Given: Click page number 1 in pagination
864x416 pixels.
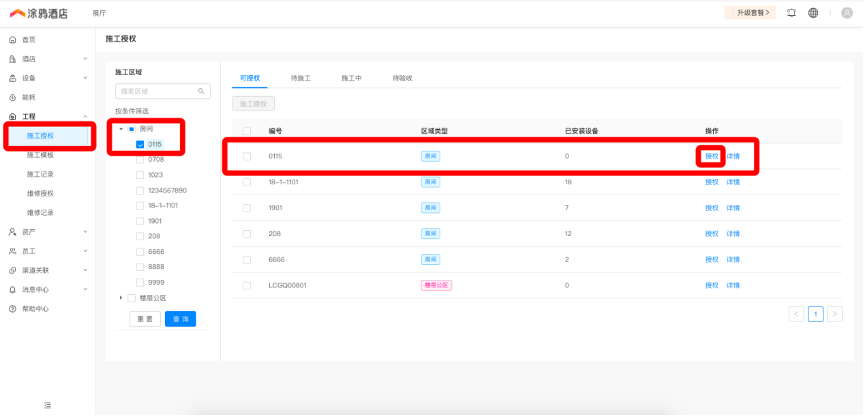Looking at the screenshot, I should point(816,314).
